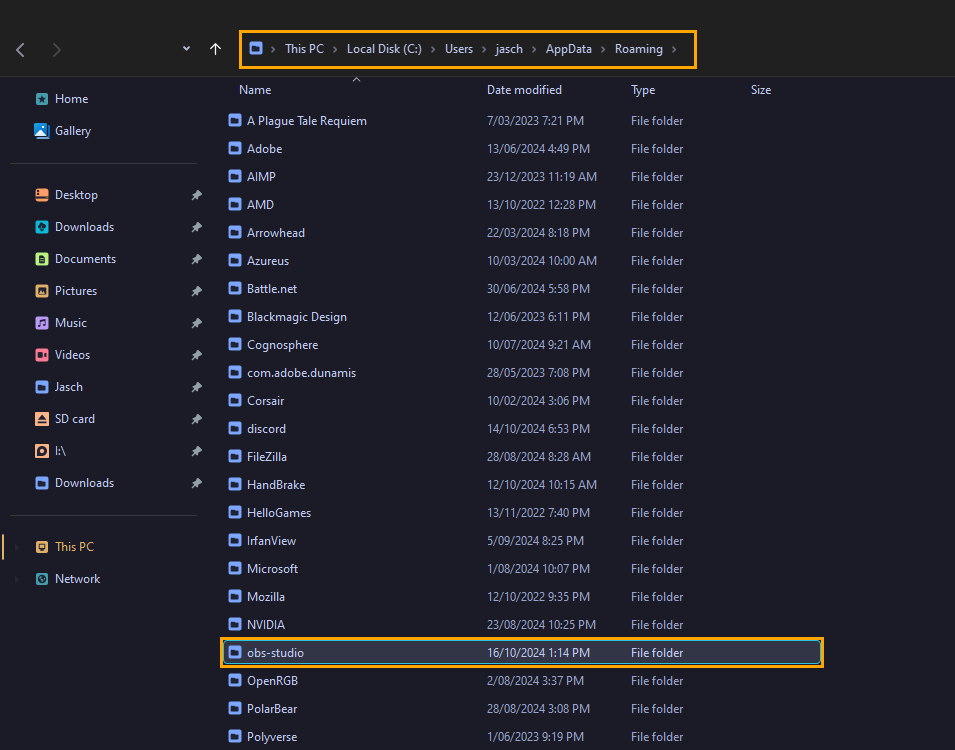955x750 pixels.
Task: Click the AMD folder icon
Action: click(235, 204)
